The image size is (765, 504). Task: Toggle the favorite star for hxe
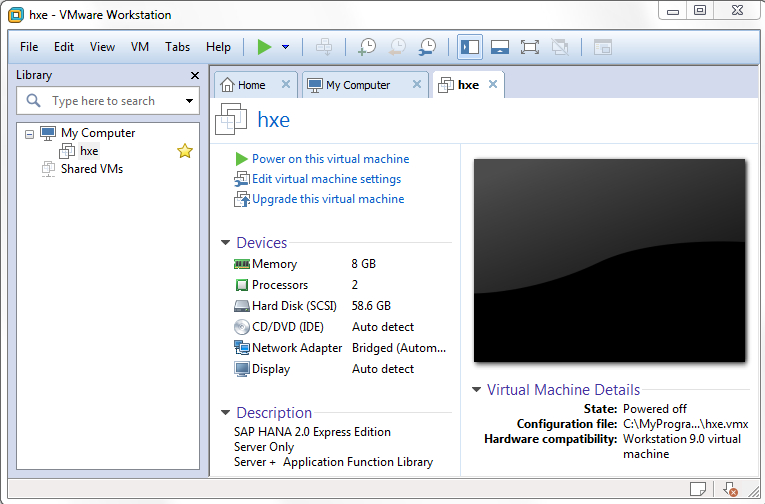pyautogui.click(x=185, y=151)
